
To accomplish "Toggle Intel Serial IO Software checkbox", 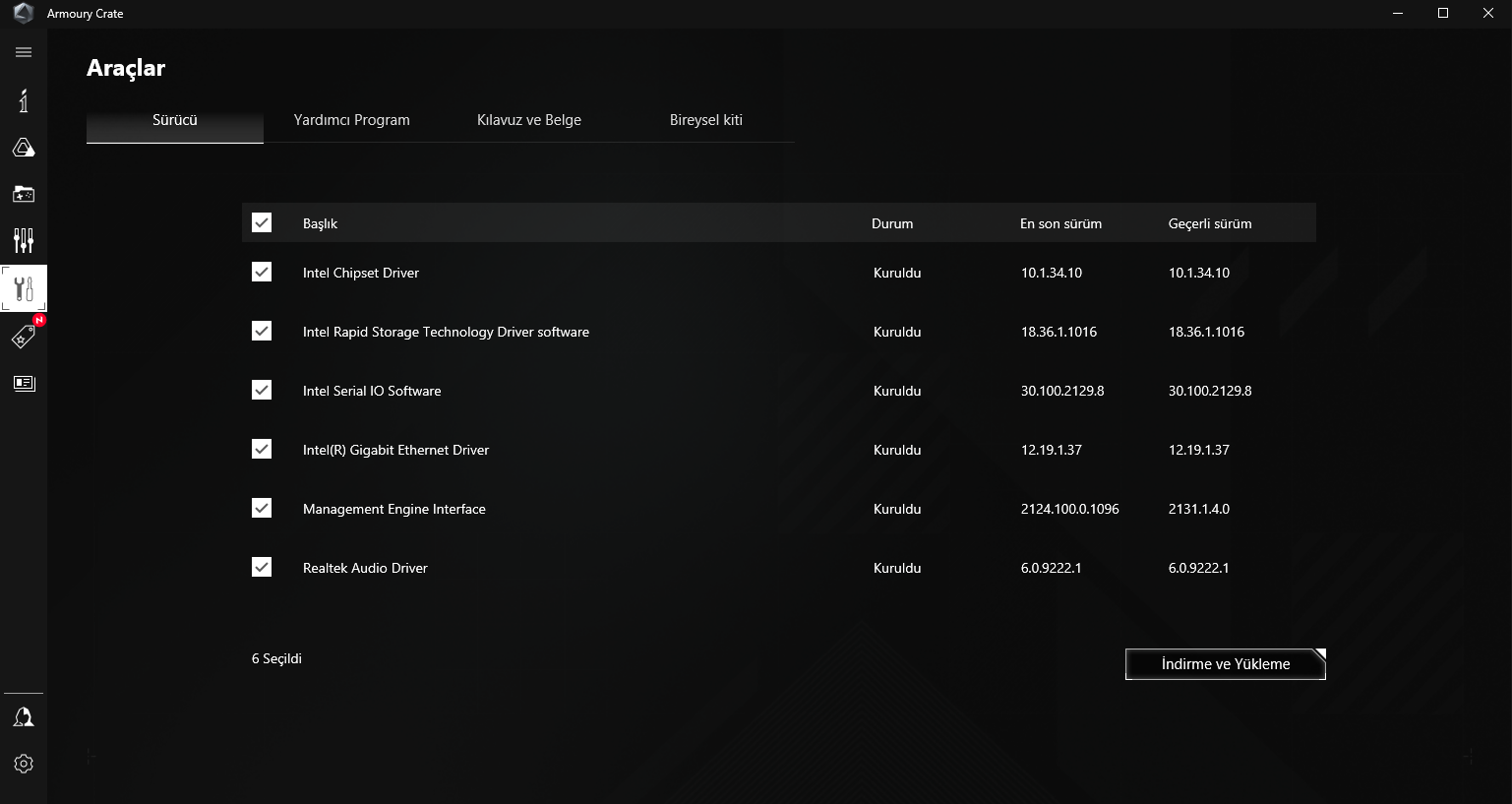I will point(262,390).
